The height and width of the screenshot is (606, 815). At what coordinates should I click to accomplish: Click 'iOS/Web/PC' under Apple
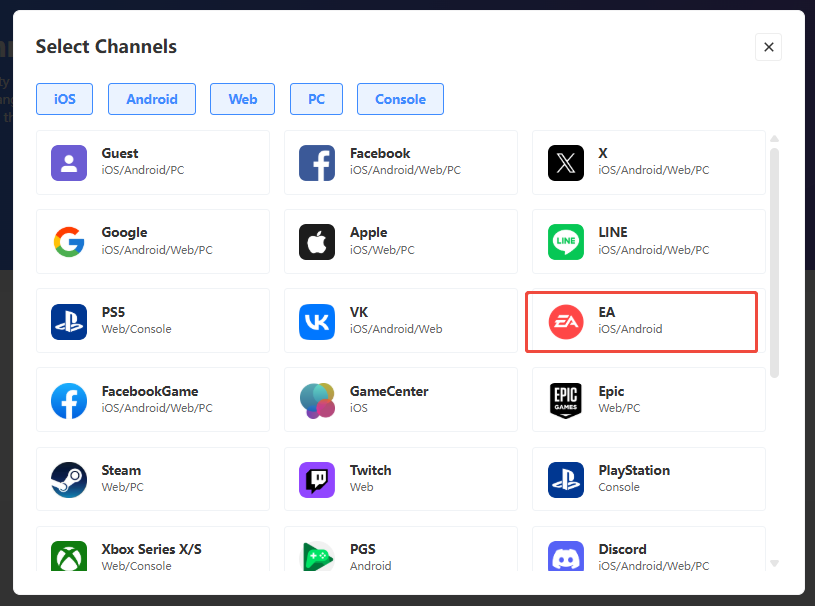tap(382, 250)
